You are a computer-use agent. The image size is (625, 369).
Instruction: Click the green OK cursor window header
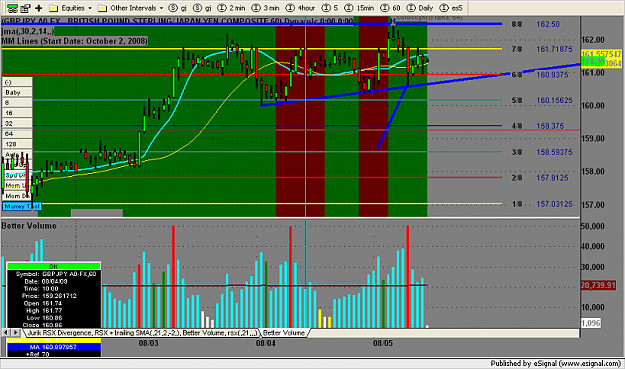(53, 266)
